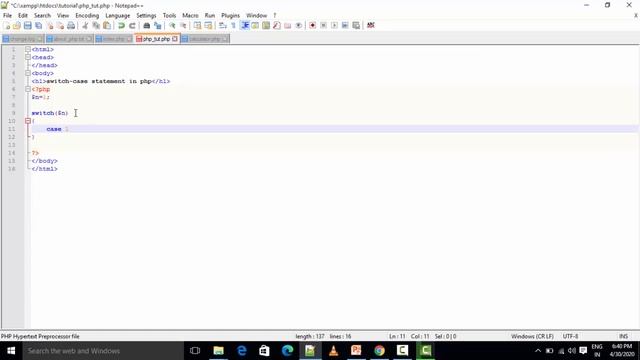
Task: Click the volume icon in system tray
Action: click(572, 351)
